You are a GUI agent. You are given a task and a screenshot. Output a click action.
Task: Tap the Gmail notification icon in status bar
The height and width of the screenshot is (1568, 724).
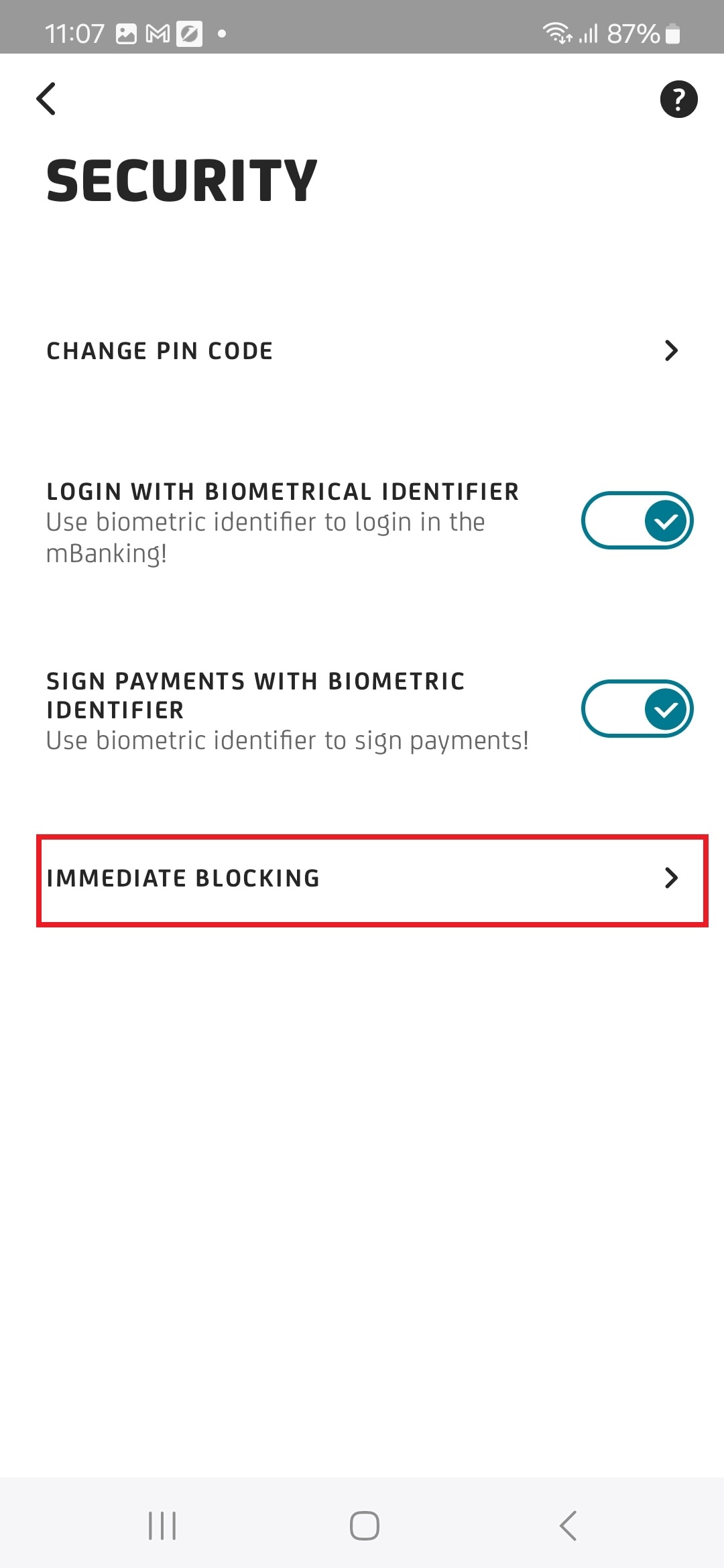click(158, 34)
